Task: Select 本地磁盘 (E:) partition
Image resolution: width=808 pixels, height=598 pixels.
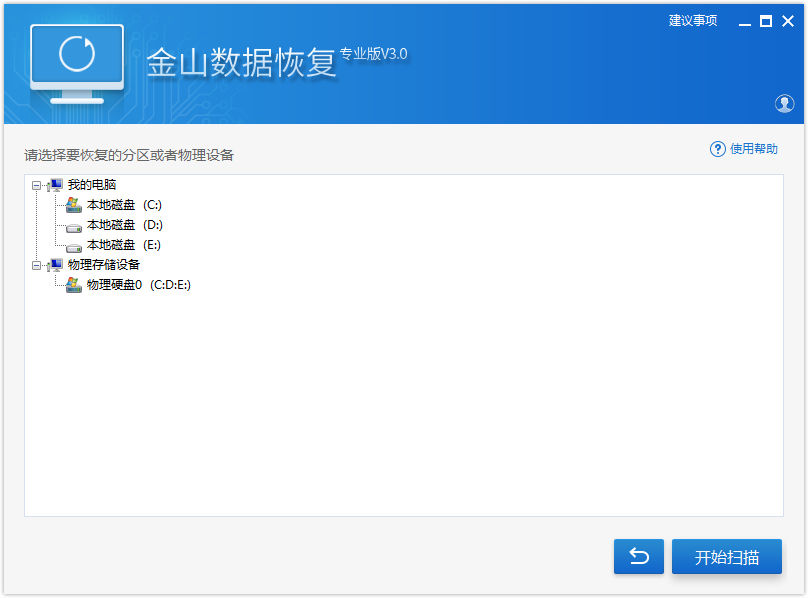Action: tap(124, 245)
